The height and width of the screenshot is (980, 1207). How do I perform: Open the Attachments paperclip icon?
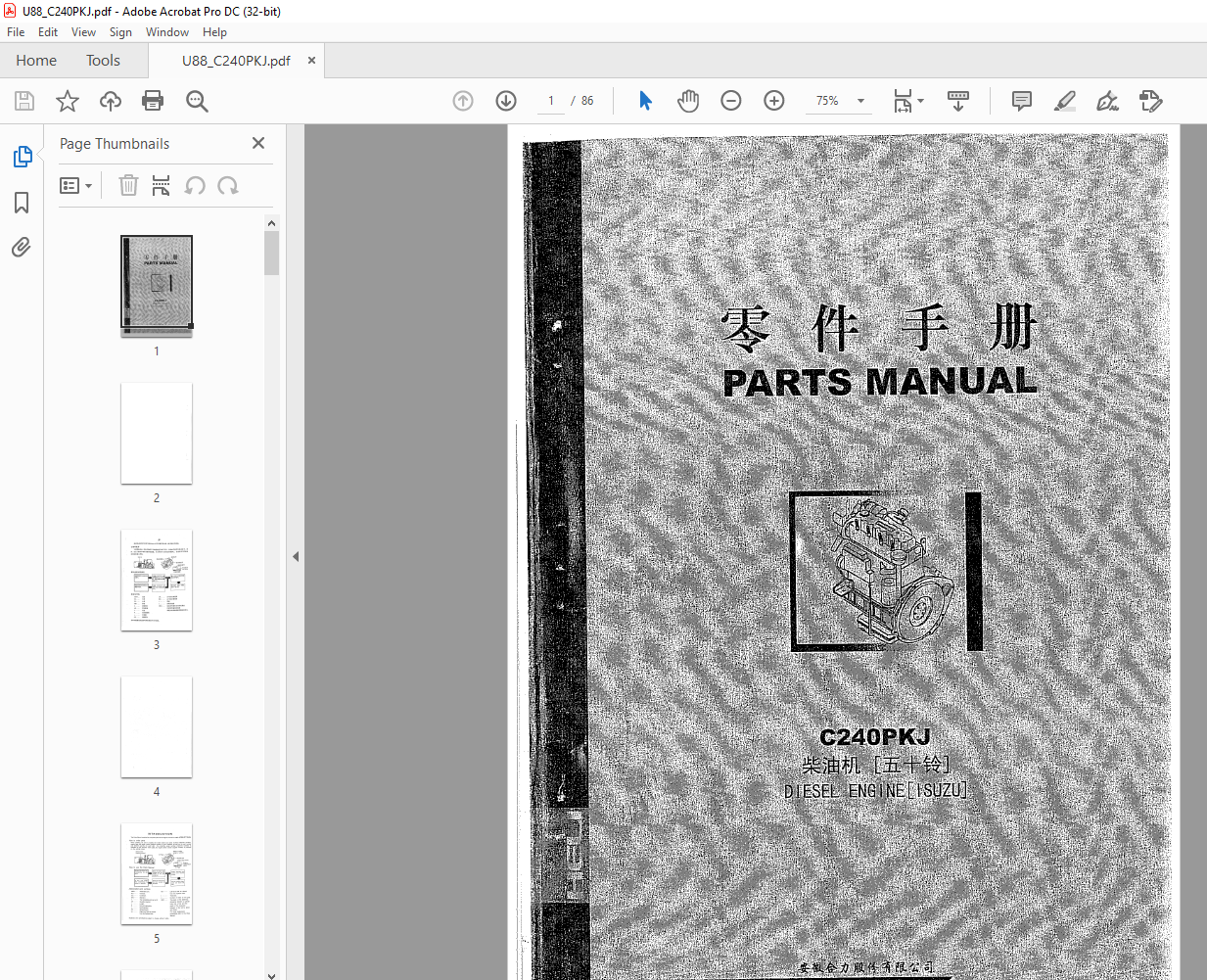22,247
